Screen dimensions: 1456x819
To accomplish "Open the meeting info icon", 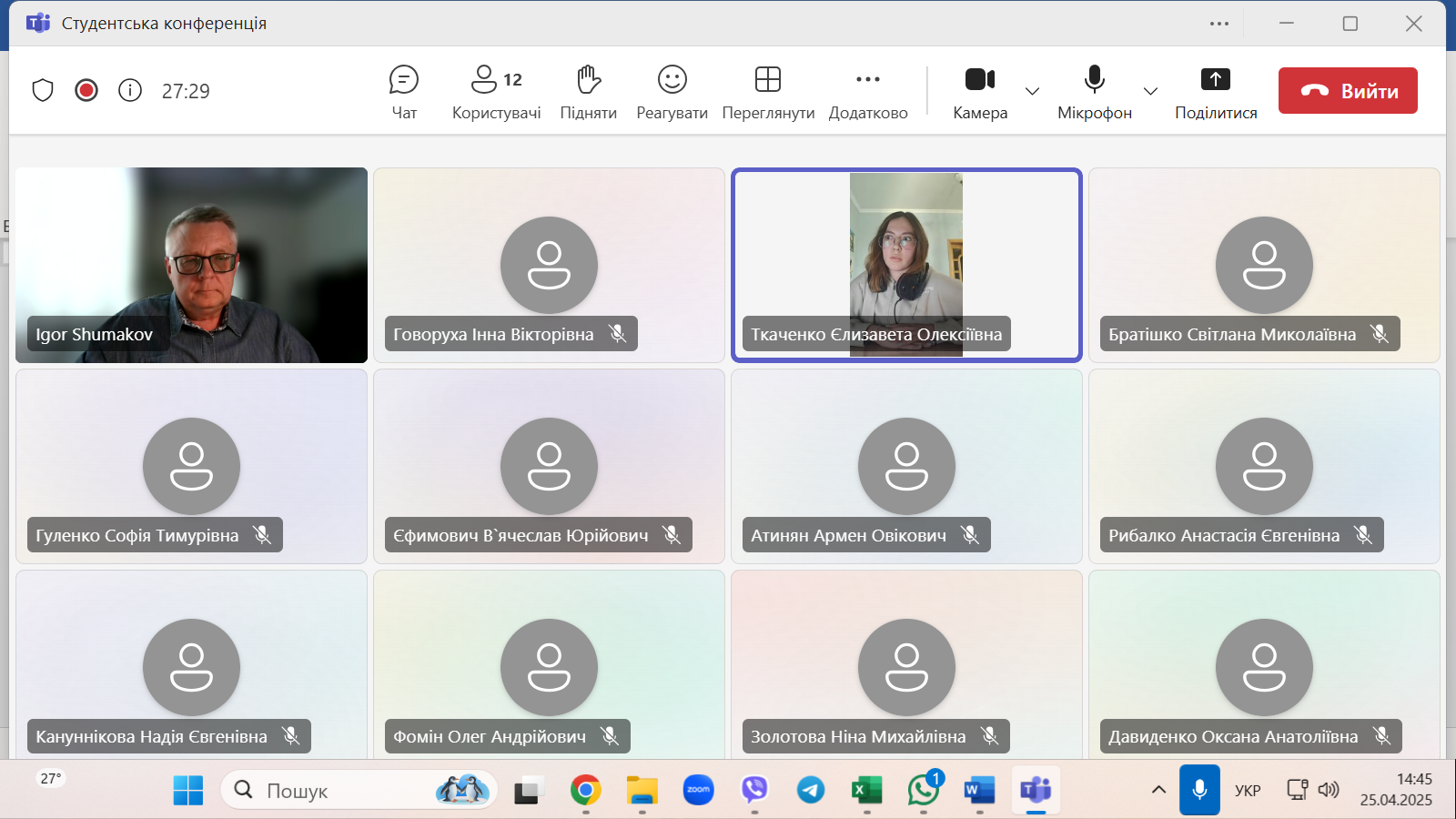I will (x=130, y=90).
